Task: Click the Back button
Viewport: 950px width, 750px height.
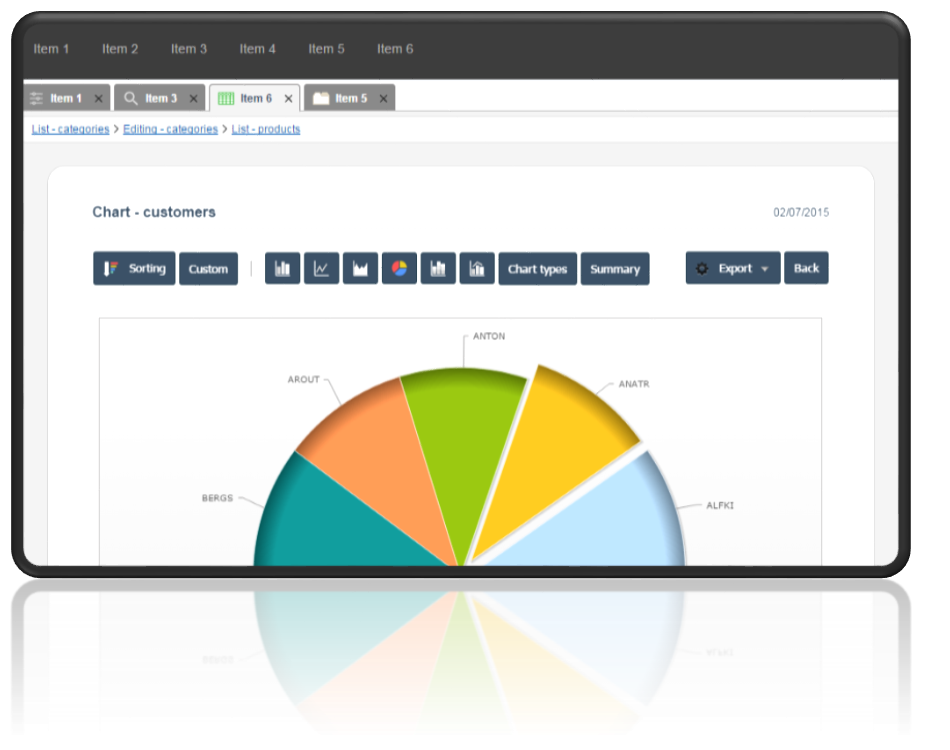Action: (x=806, y=268)
